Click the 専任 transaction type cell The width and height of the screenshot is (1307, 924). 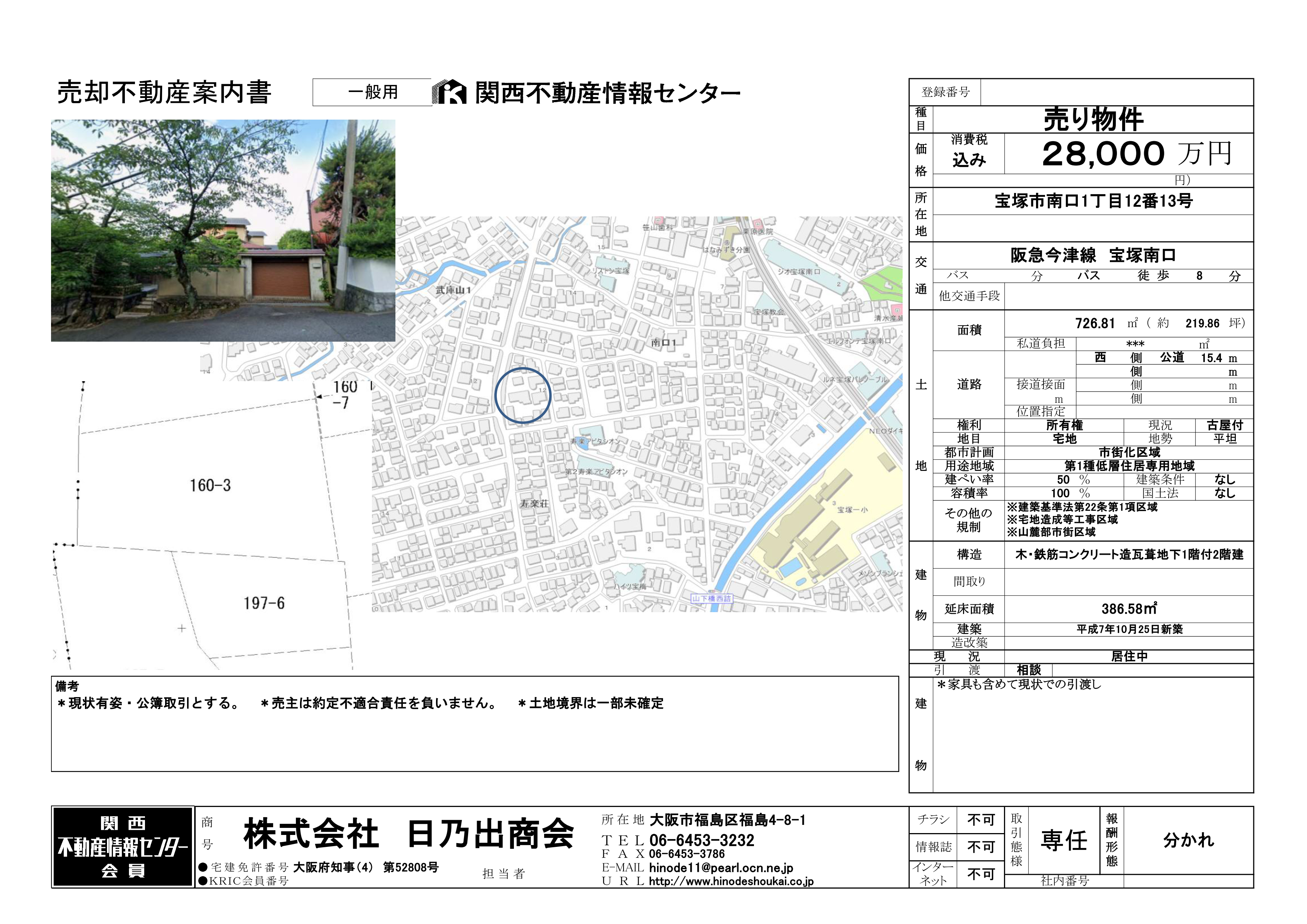tap(1063, 841)
